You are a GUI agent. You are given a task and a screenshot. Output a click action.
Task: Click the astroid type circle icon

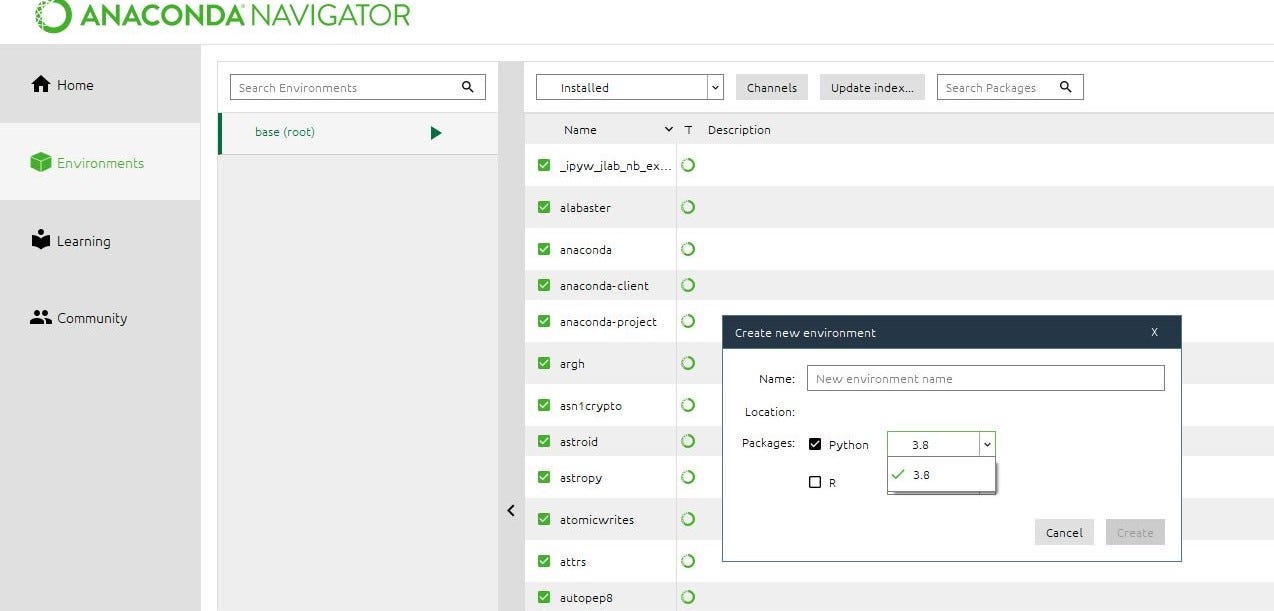(x=688, y=441)
